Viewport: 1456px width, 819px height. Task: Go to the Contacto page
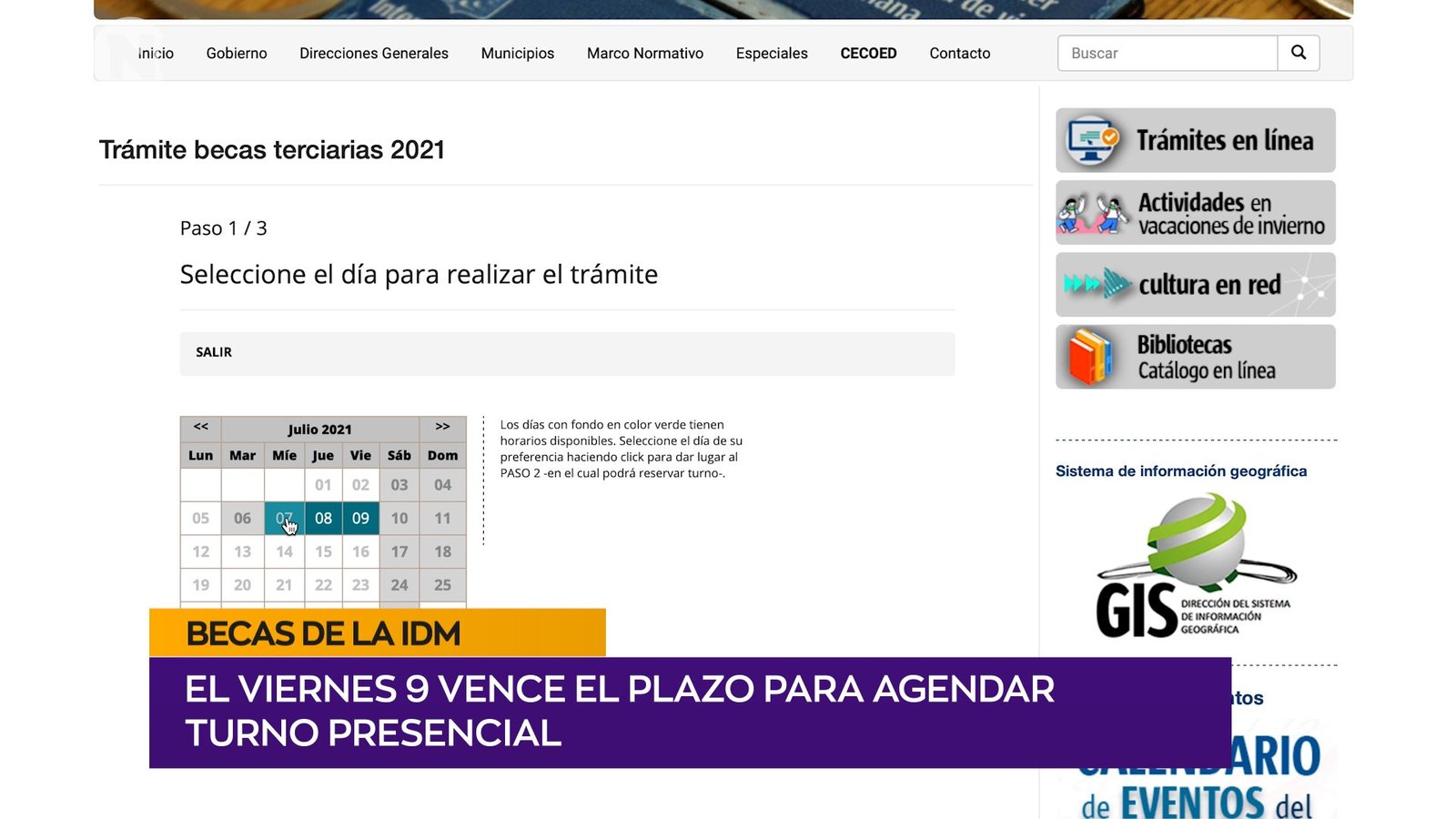pos(959,54)
